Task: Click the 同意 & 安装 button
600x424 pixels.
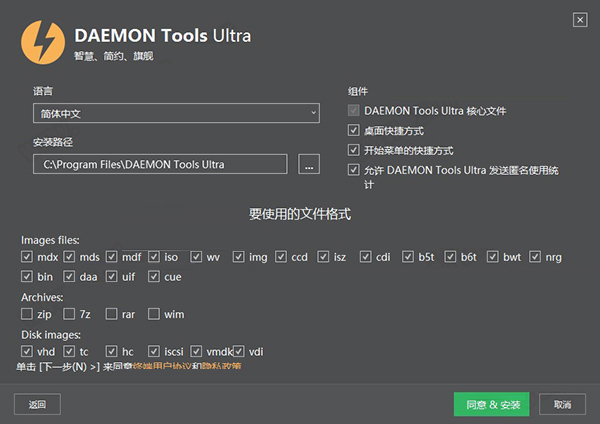Action: [493, 404]
